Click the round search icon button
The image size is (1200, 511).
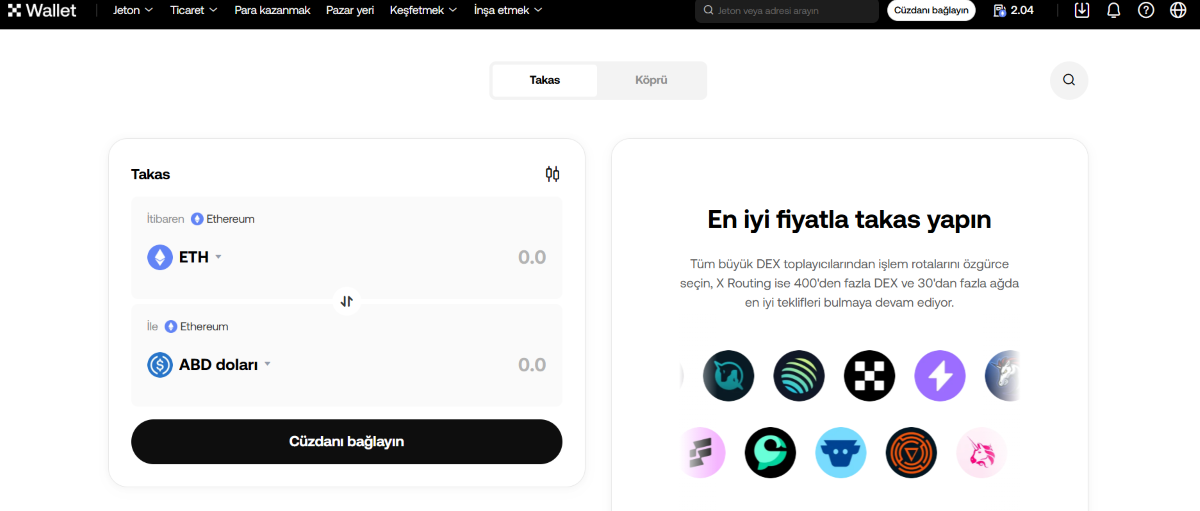tap(1069, 80)
